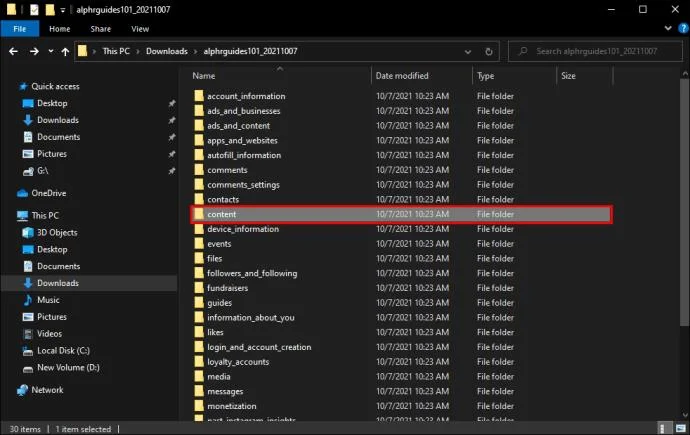This screenshot has height=435, width=690.
Task: Click the properties checkmark icon in title bar
Action: 34,10
